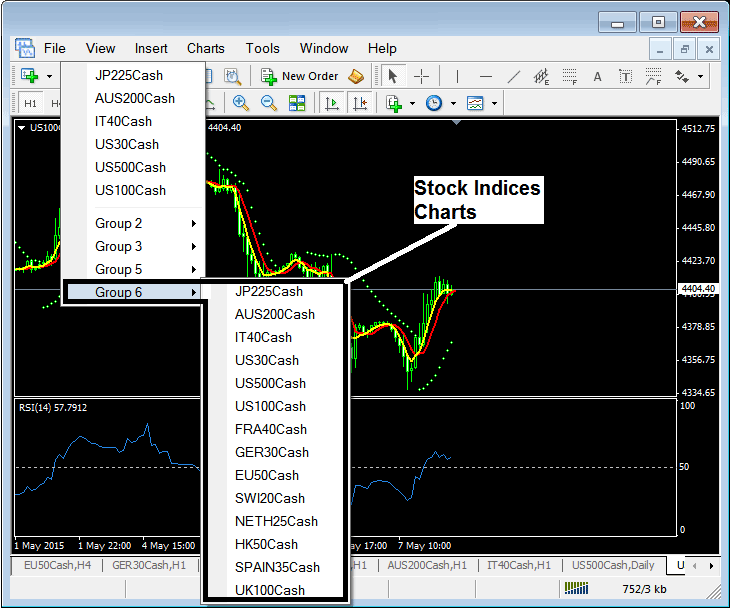The width and height of the screenshot is (730, 608).
Task: Click the MetaTrader application icon in menu bar
Action: pos(25,48)
